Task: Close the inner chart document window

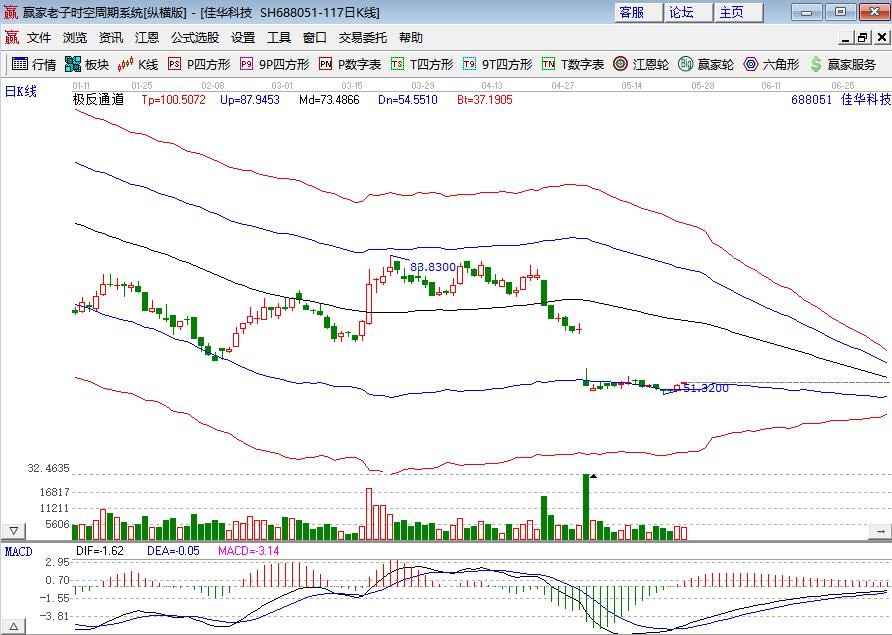Action: tap(881, 38)
